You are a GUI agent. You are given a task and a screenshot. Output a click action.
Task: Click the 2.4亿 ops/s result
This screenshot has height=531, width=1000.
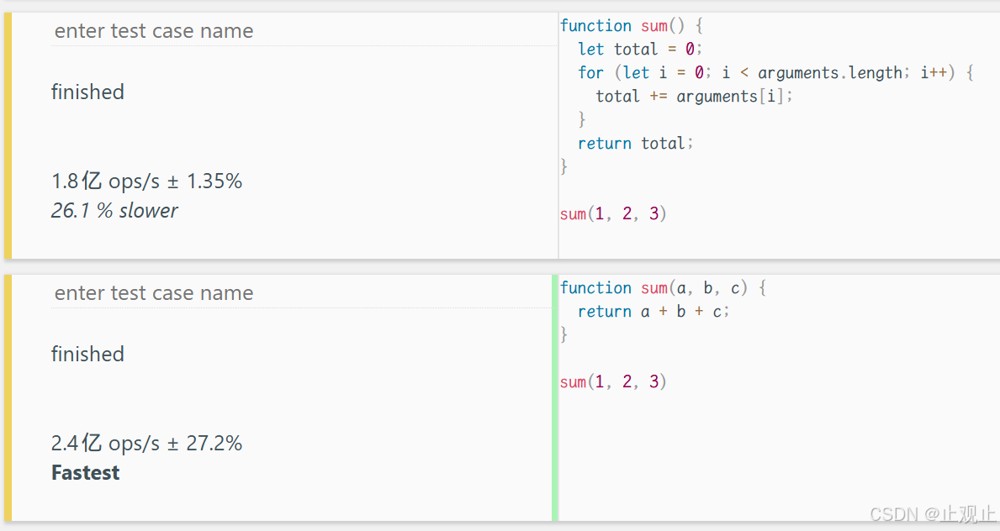146,443
